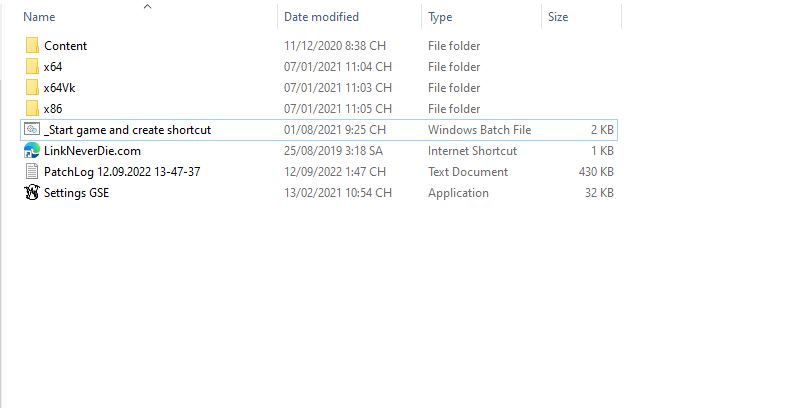This screenshot has height=408, width=788.
Task: Click the Windows Batch File type cell
Action: point(479,130)
